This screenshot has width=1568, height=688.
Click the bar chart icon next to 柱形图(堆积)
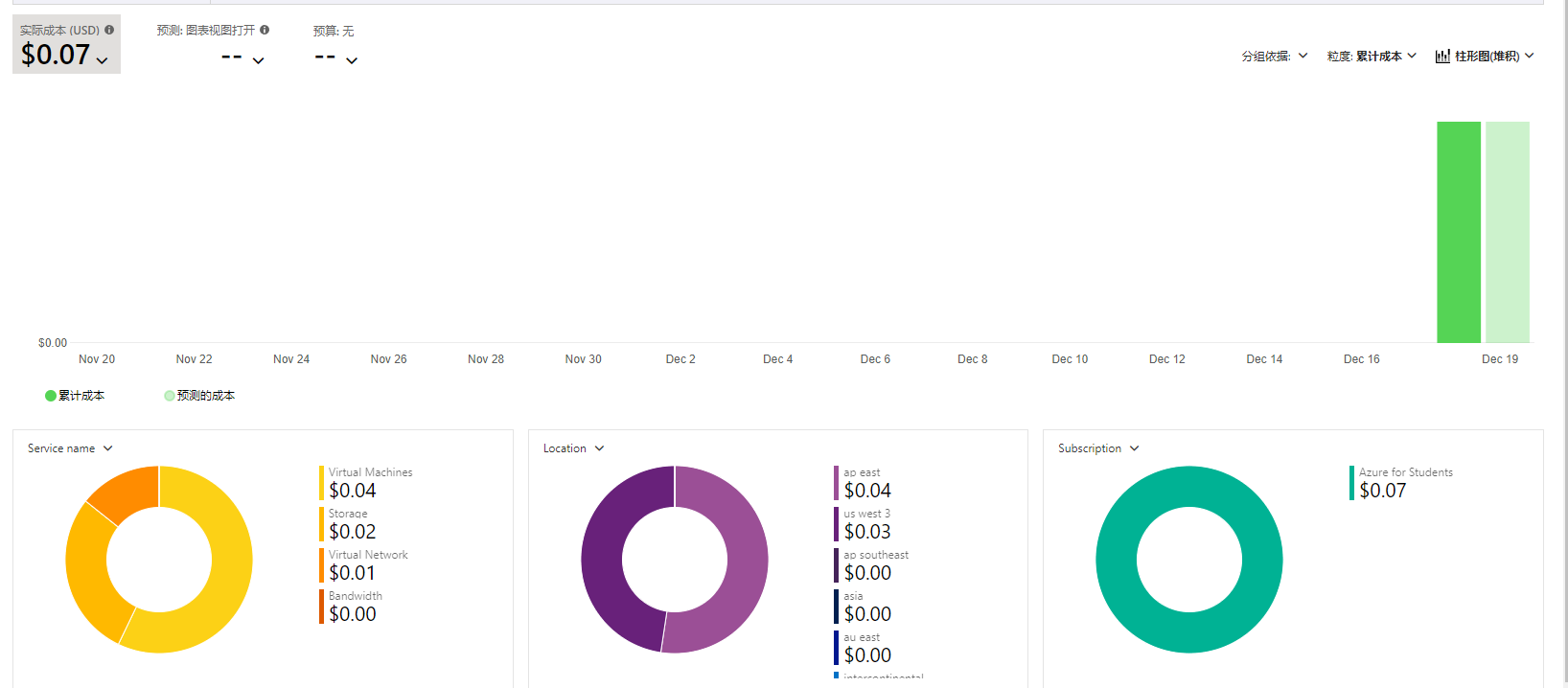(x=1441, y=57)
